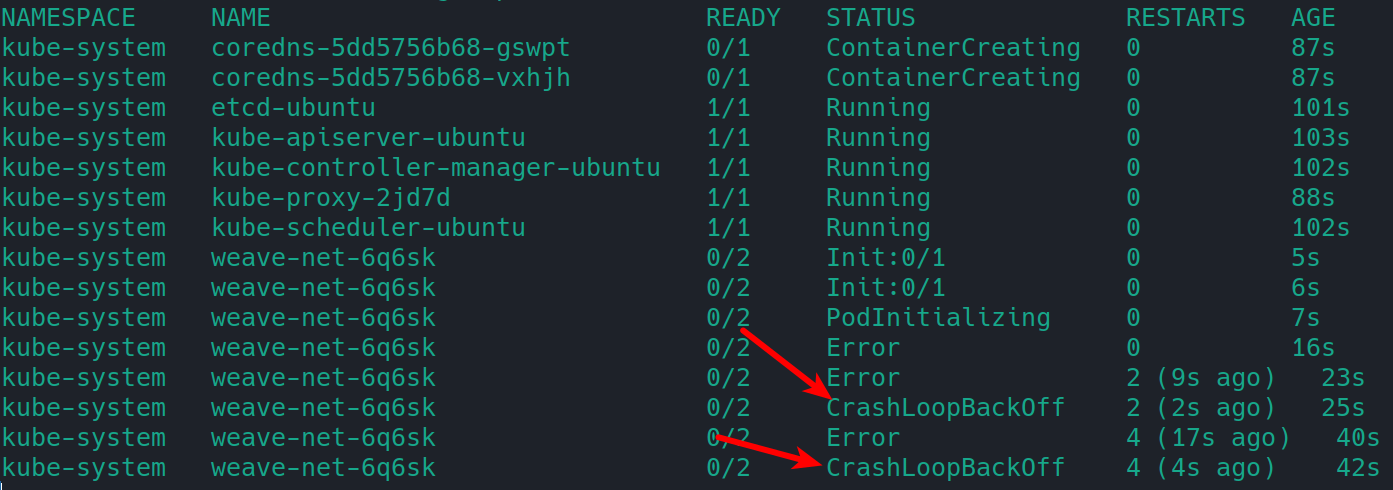1393x490 pixels.
Task: Click the STATUS column header
Action: tap(870, 17)
